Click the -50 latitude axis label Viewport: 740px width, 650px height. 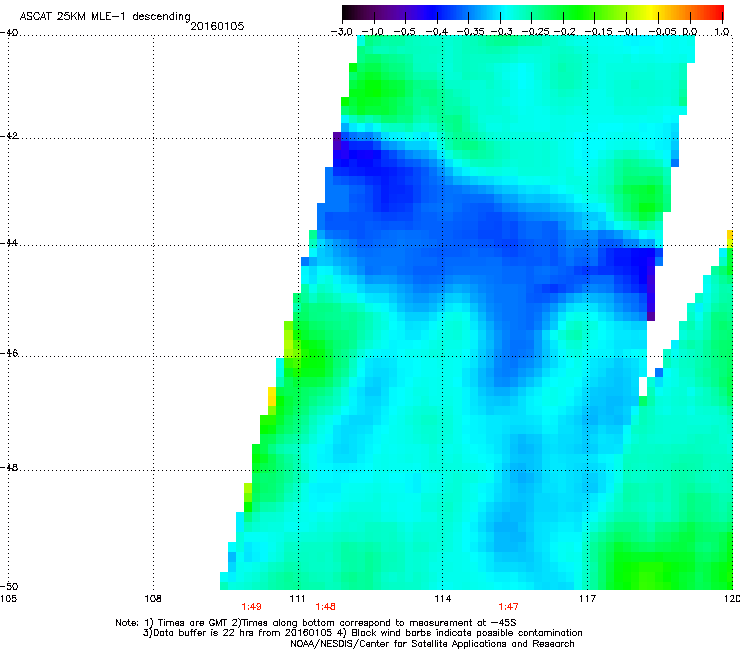pos(9,586)
